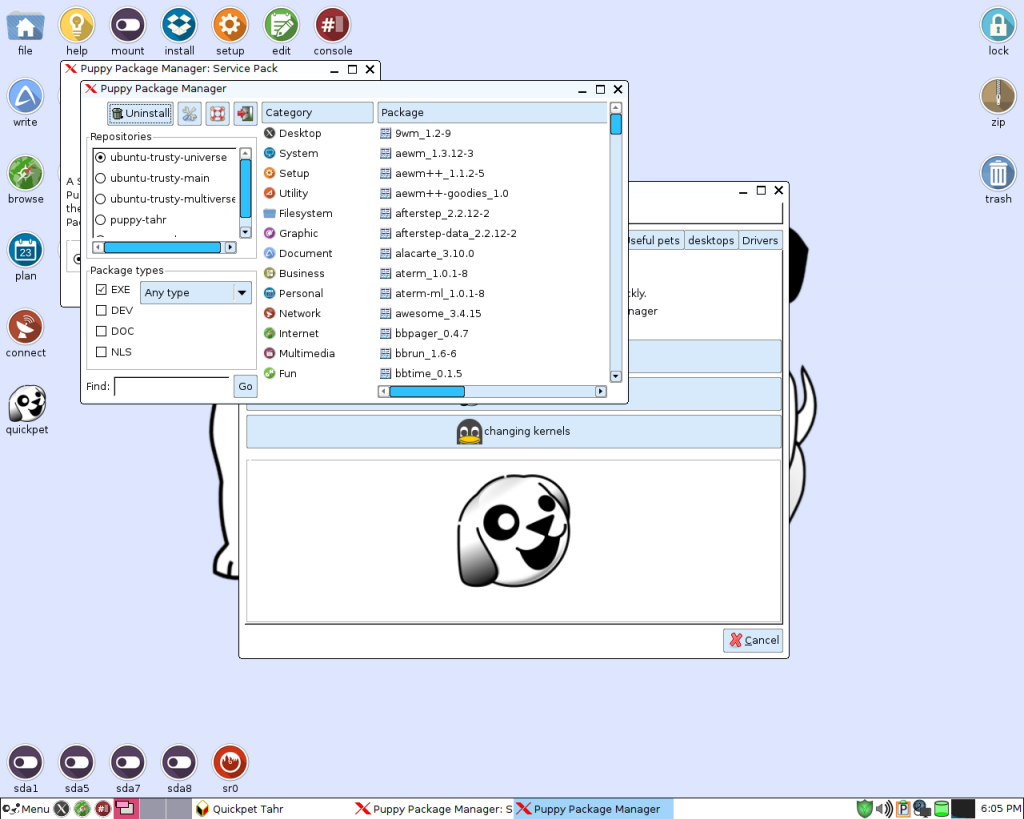Click the lifebuoy help icon in Package Manager
Viewport: 1024px width, 819px height.
[217, 114]
